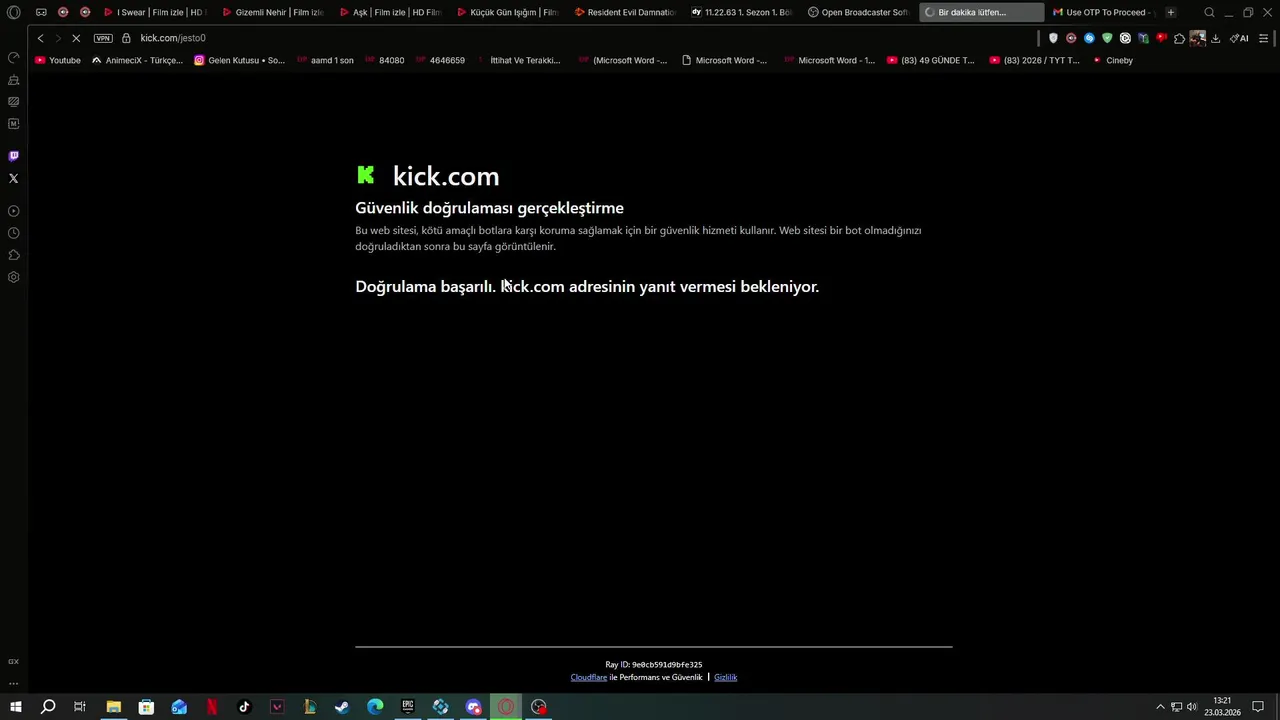The height and width of the screenshot is (720, 1280).
Task: Focus the address bar showing kick.com/jesto0
Action: 173,38
